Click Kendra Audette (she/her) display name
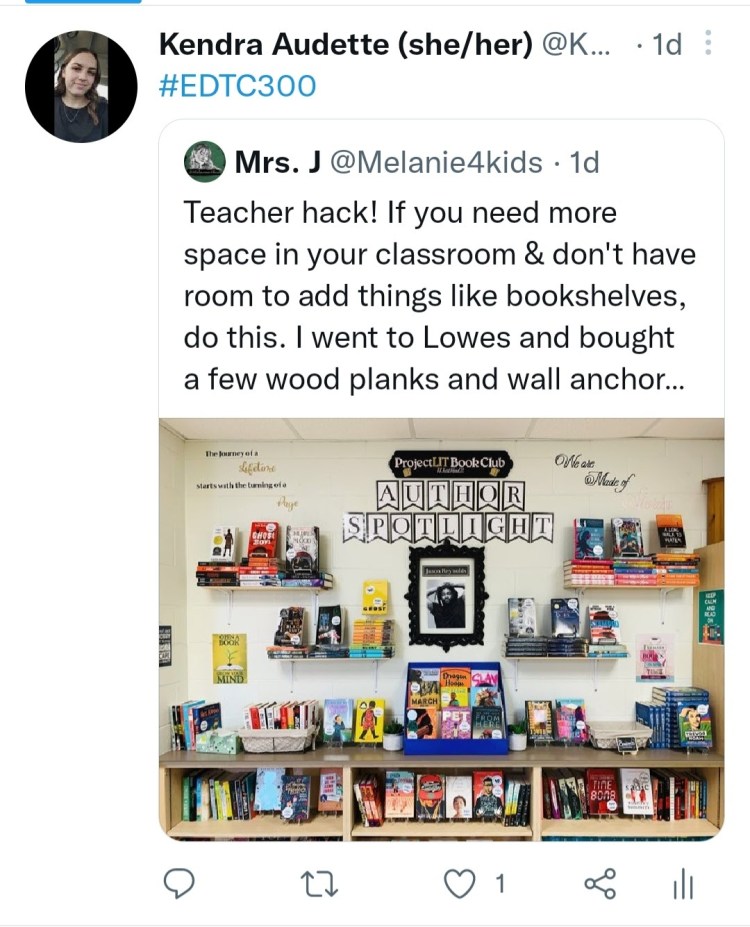Screen dimensions: 750x927 pos(346,44)
